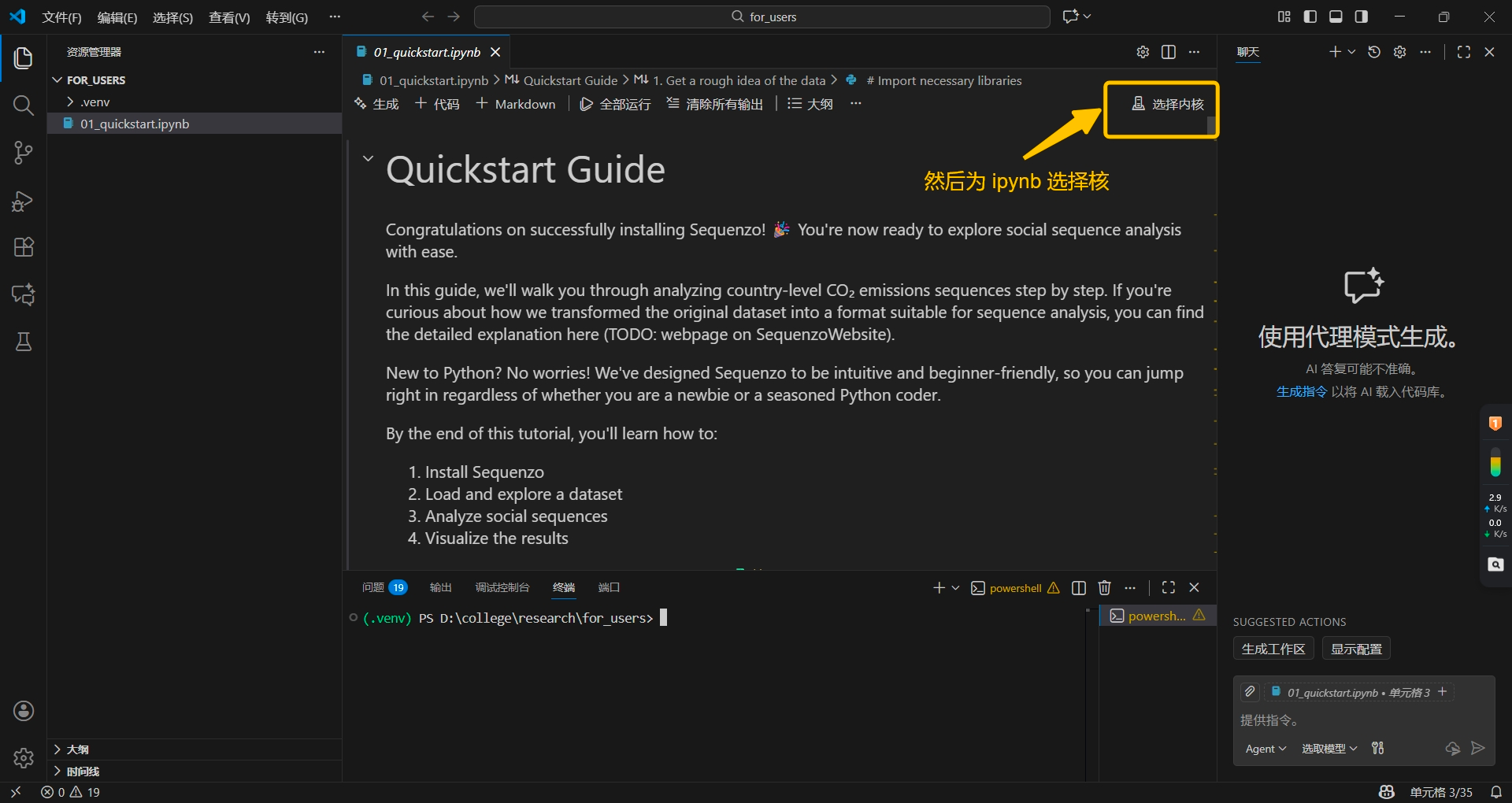The height and width of the screenshot is (803, 1512).
Task: Toggle the primary side bar layout button
Action: pos(1310,17)
